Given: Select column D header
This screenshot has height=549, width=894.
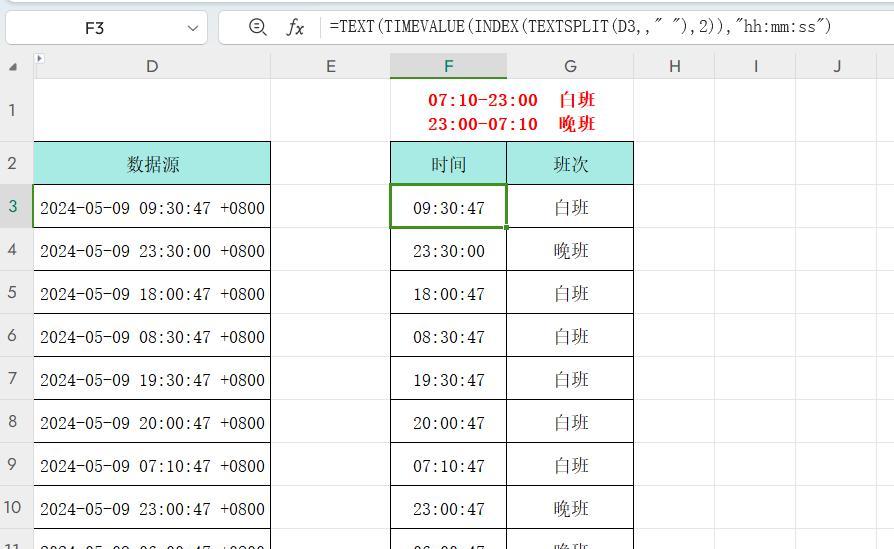Looking at the screenshot, I should [152, 66].
